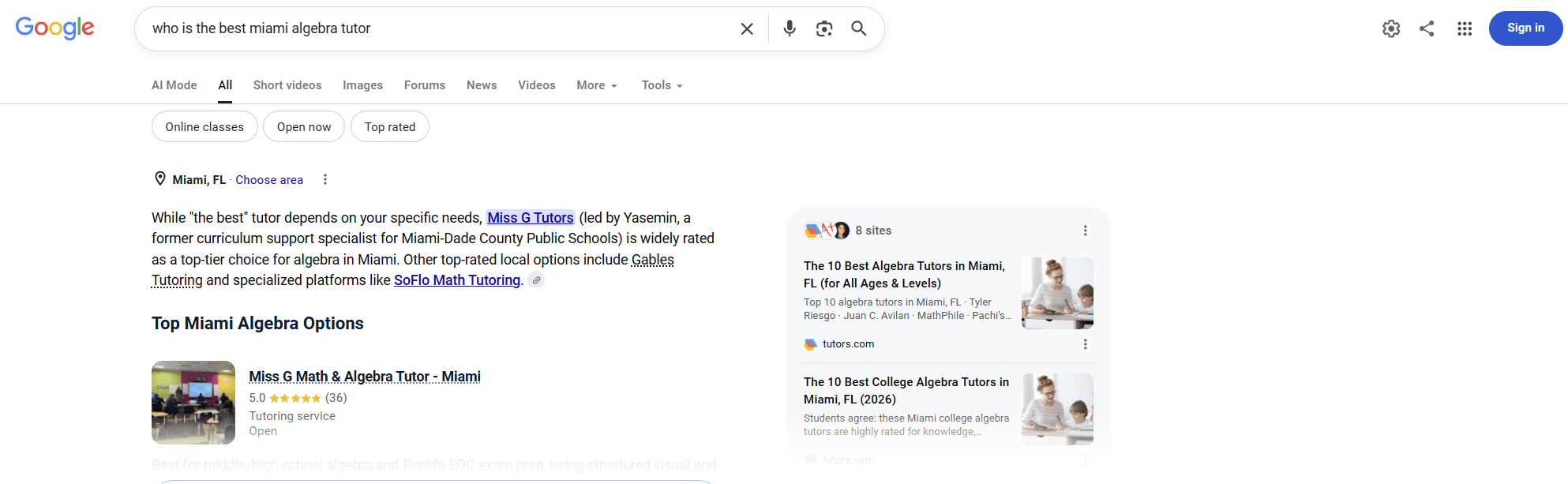Click location pin icon beside Miami, FL

tap(159, 179)
